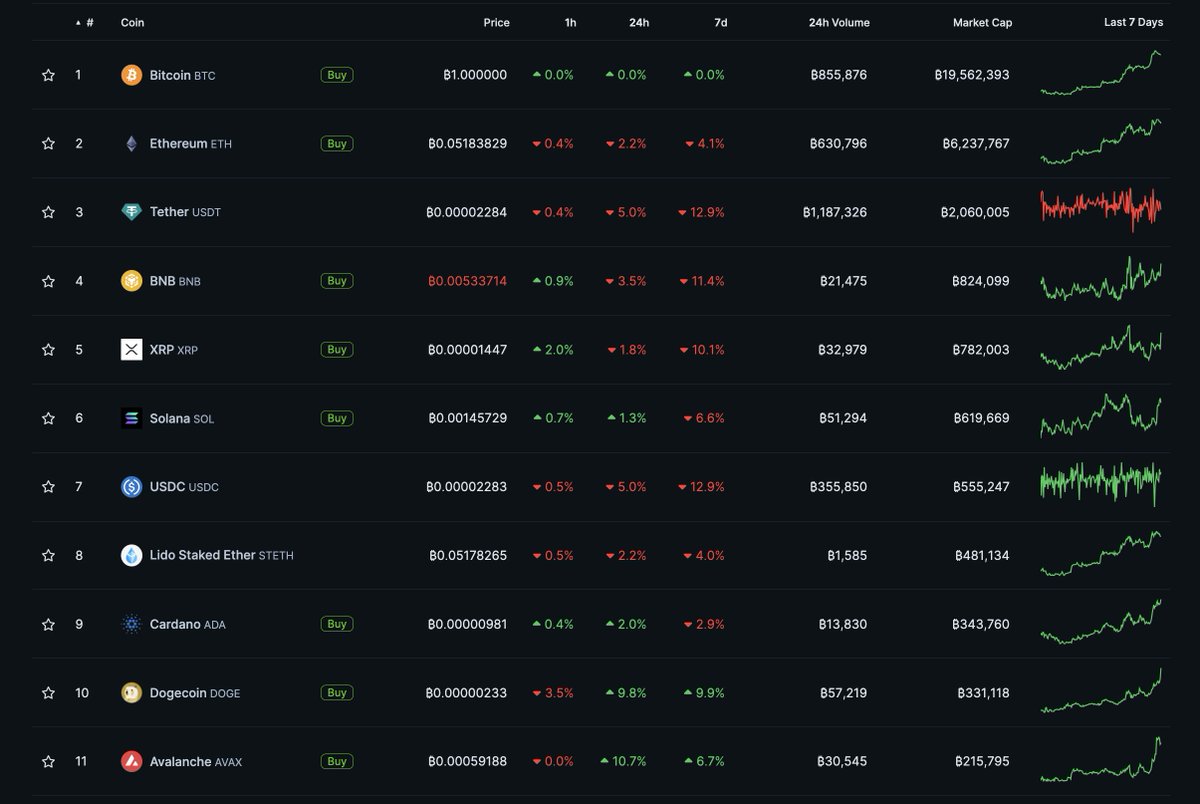
Task: Click the Ethereum logo icon
Action: tap(131, 144)
